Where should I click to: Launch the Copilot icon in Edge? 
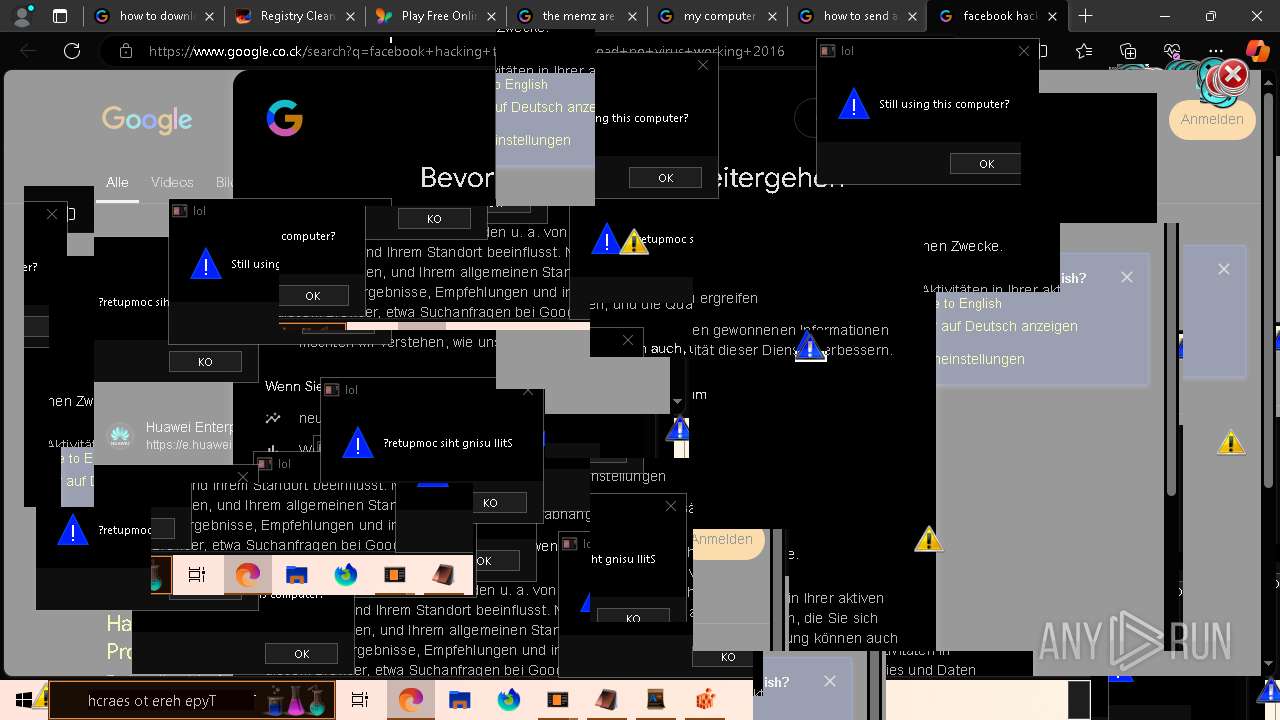[1257, 51]
